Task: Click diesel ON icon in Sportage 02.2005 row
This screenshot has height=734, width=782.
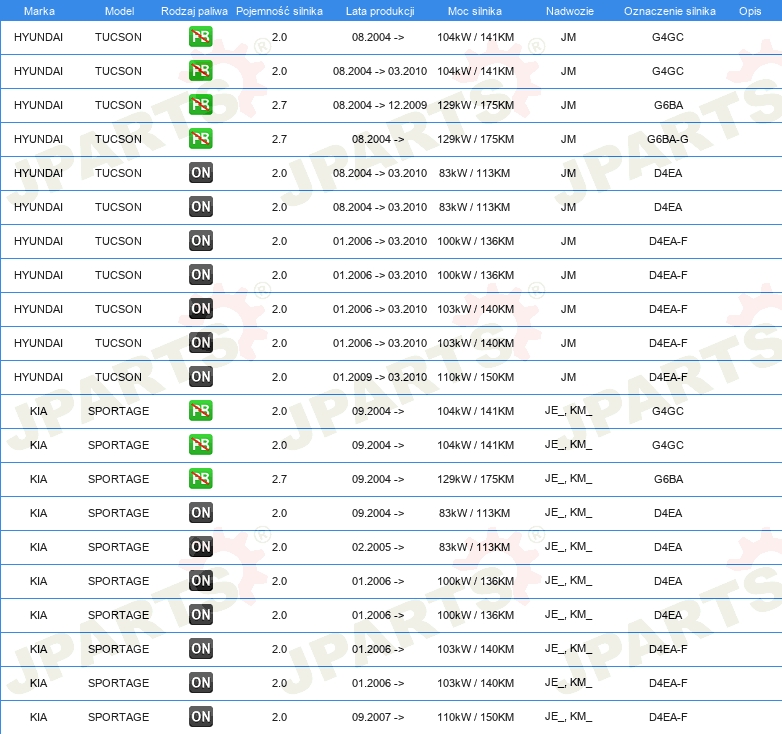Action: tap(200, 547)
